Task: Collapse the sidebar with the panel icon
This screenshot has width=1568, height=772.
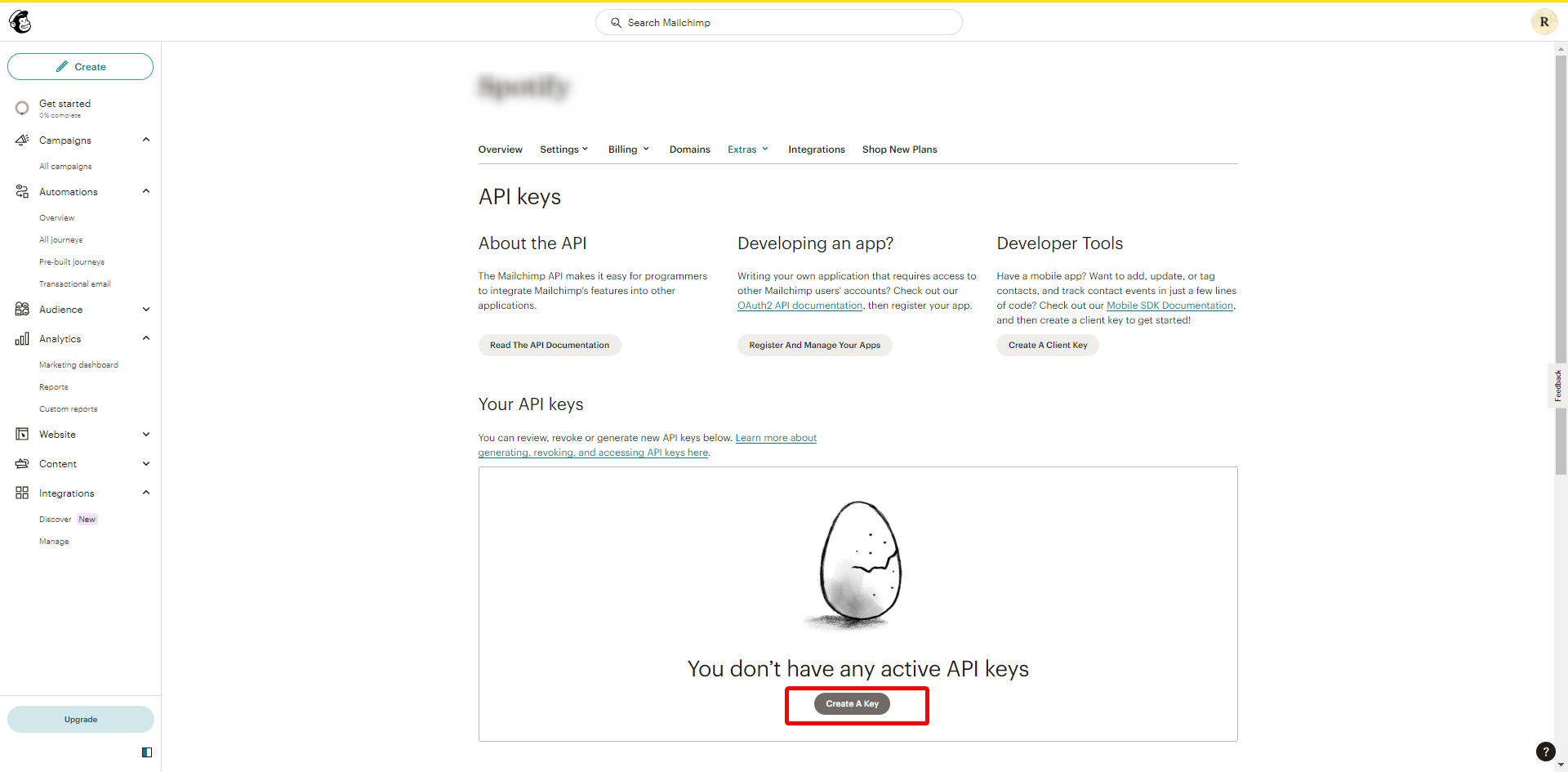Action: coord(147,752)
